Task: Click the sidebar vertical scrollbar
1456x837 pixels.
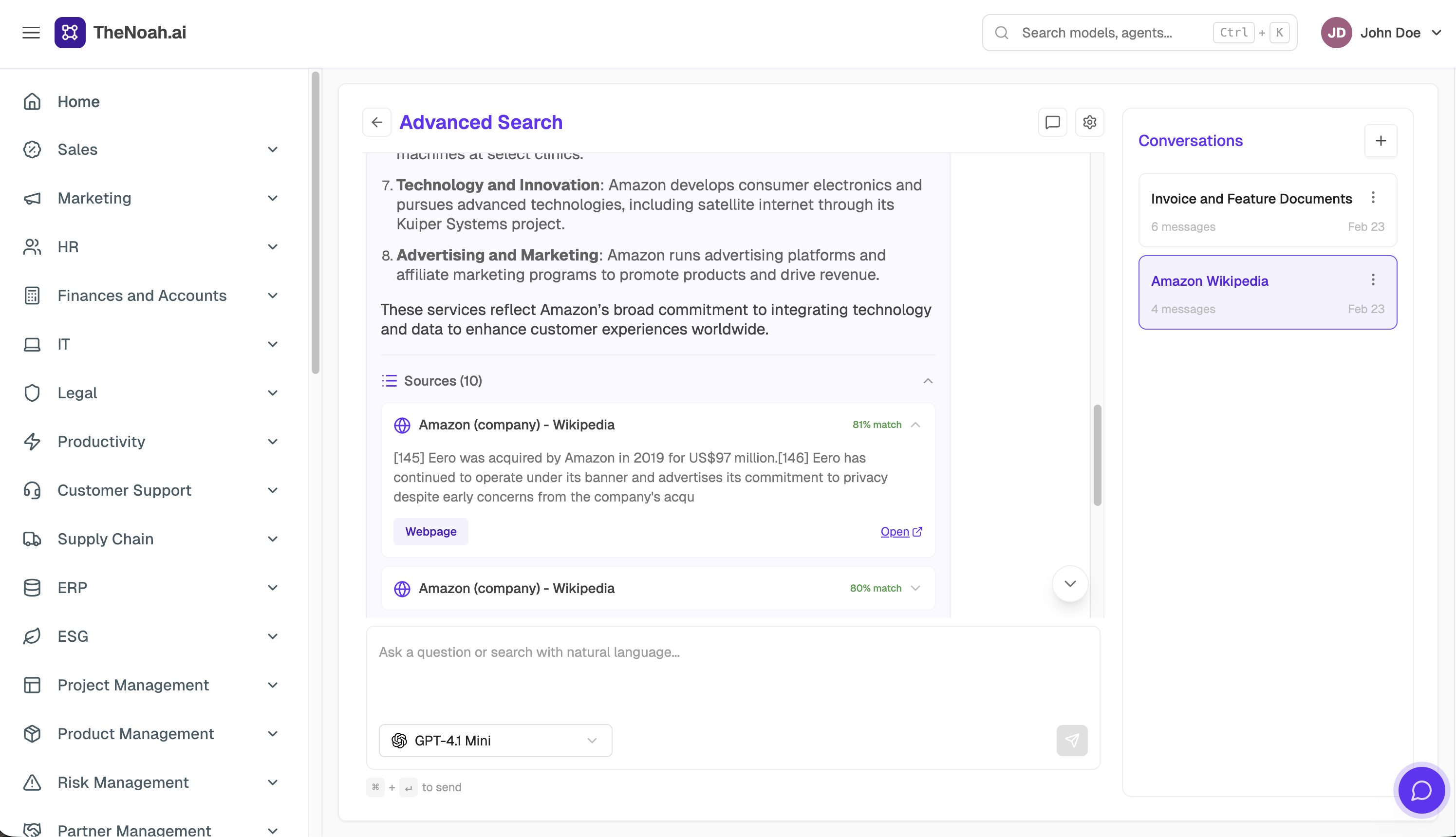Action: point(315,223)
